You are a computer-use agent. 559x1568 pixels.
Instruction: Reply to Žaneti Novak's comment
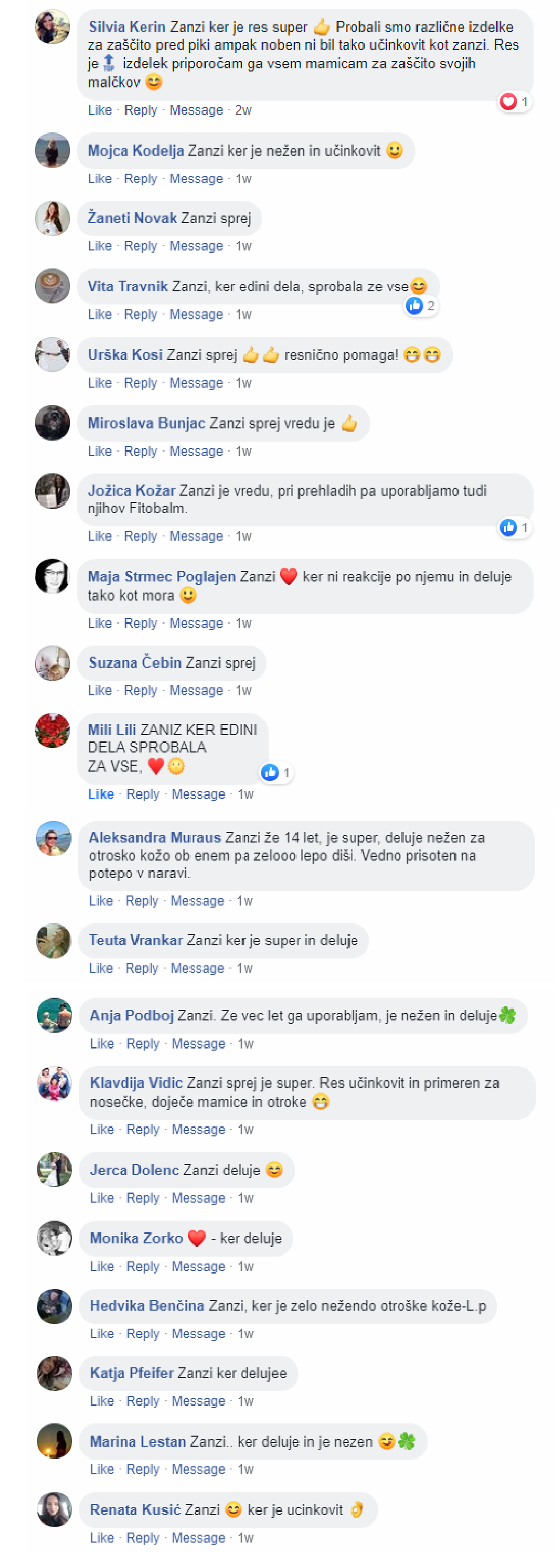pyautogui.click(x=140, y=246)
